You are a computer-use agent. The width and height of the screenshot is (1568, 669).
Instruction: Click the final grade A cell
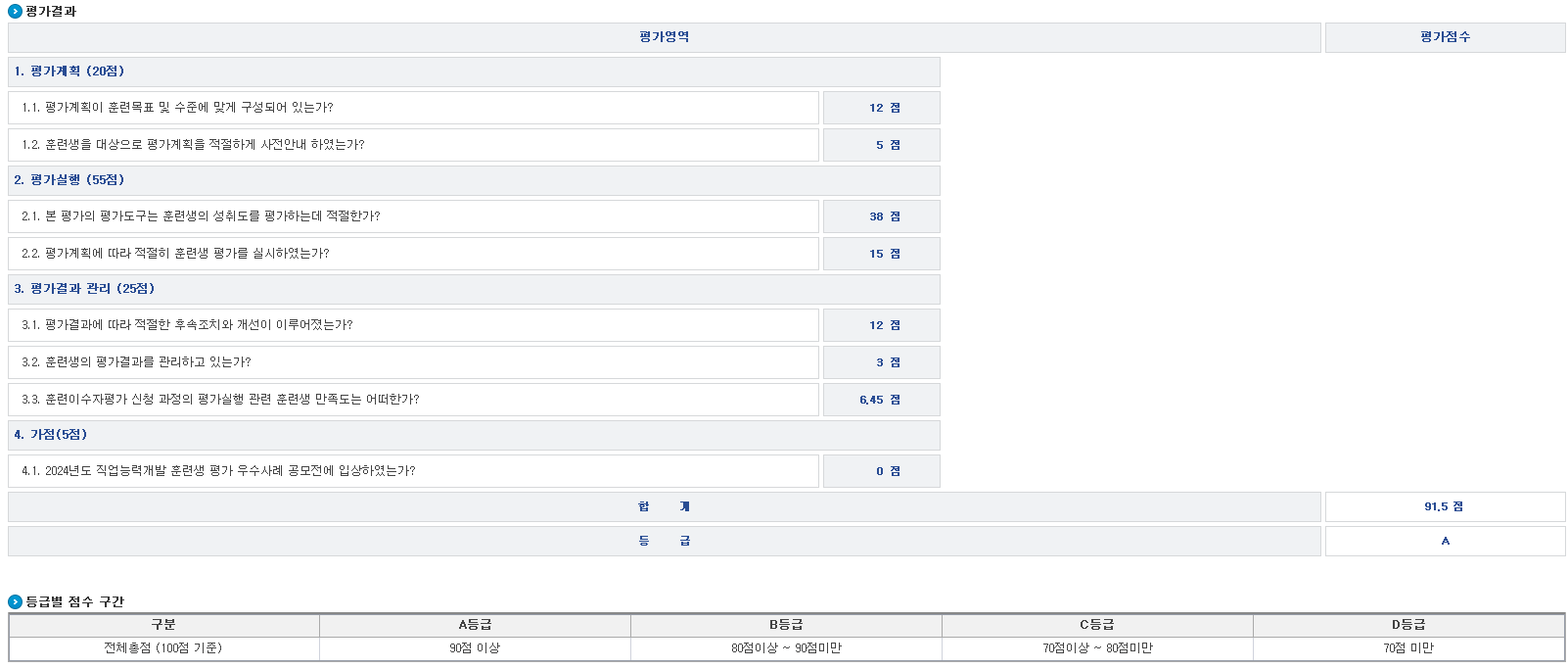coord(1445,541)
